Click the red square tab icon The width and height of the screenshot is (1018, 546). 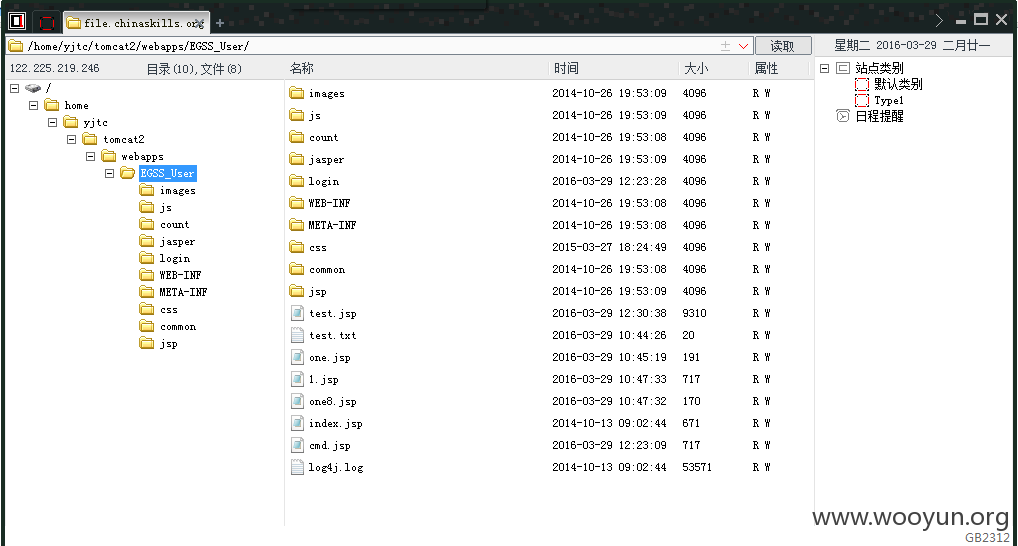pyautogui.click(x=47, y=23)
